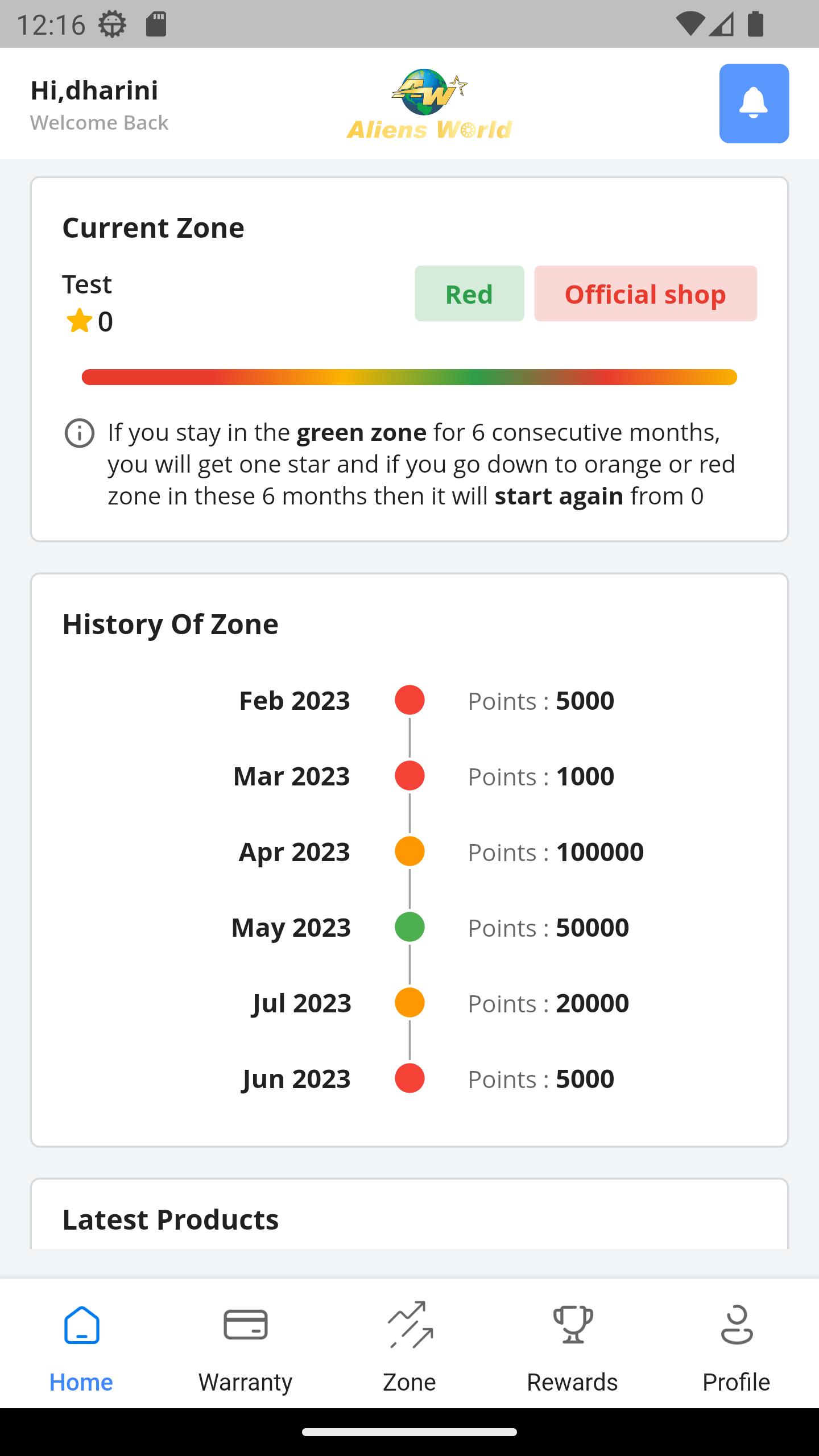
Task: Tap the Zone trend arrows icon
Action: (x=410, y=1325)
